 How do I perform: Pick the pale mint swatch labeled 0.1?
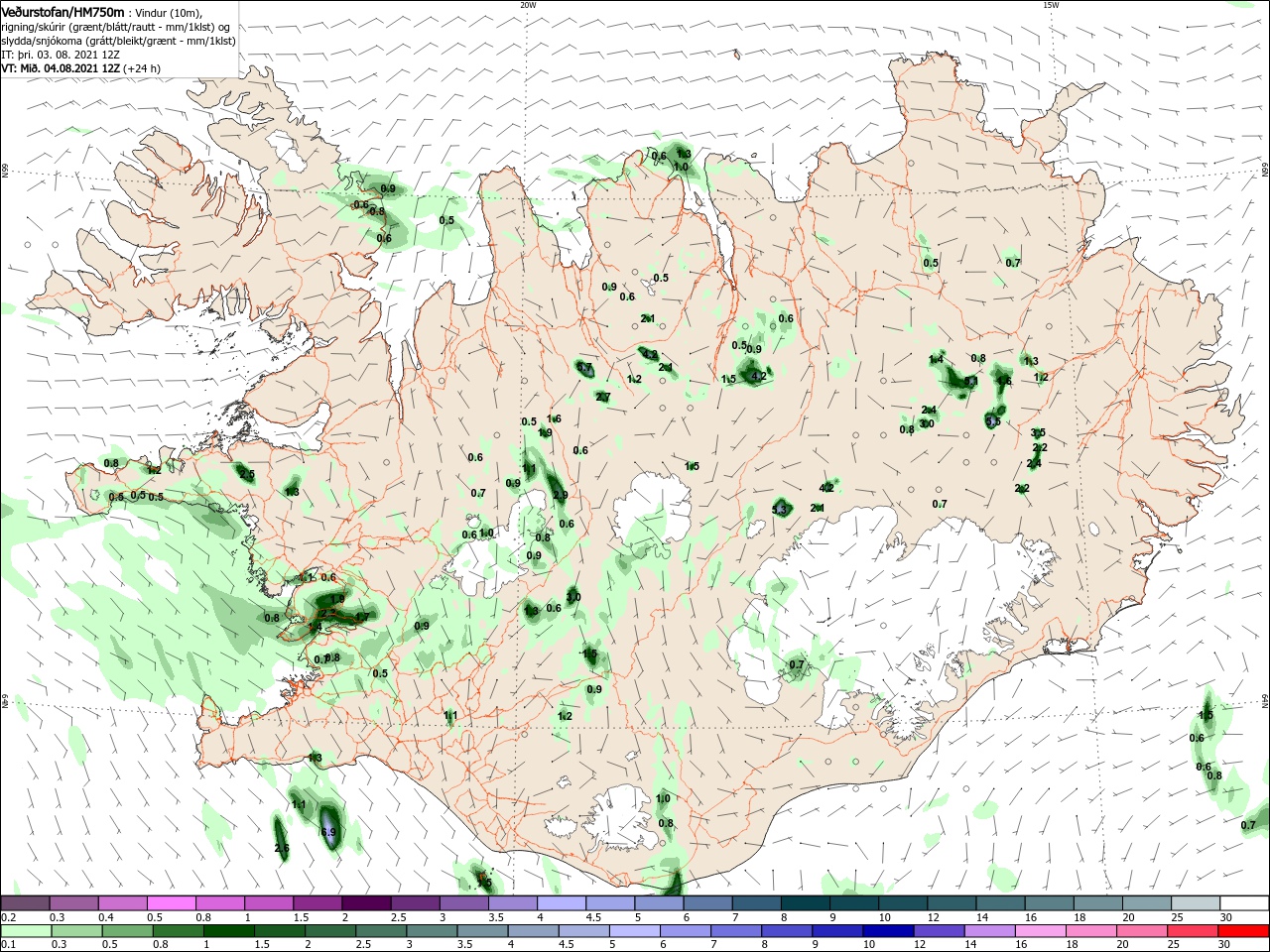point(26,931)
